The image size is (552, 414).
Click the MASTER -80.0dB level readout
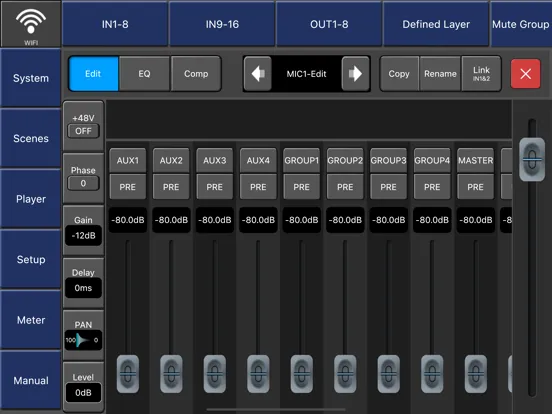tap(475, 220)
